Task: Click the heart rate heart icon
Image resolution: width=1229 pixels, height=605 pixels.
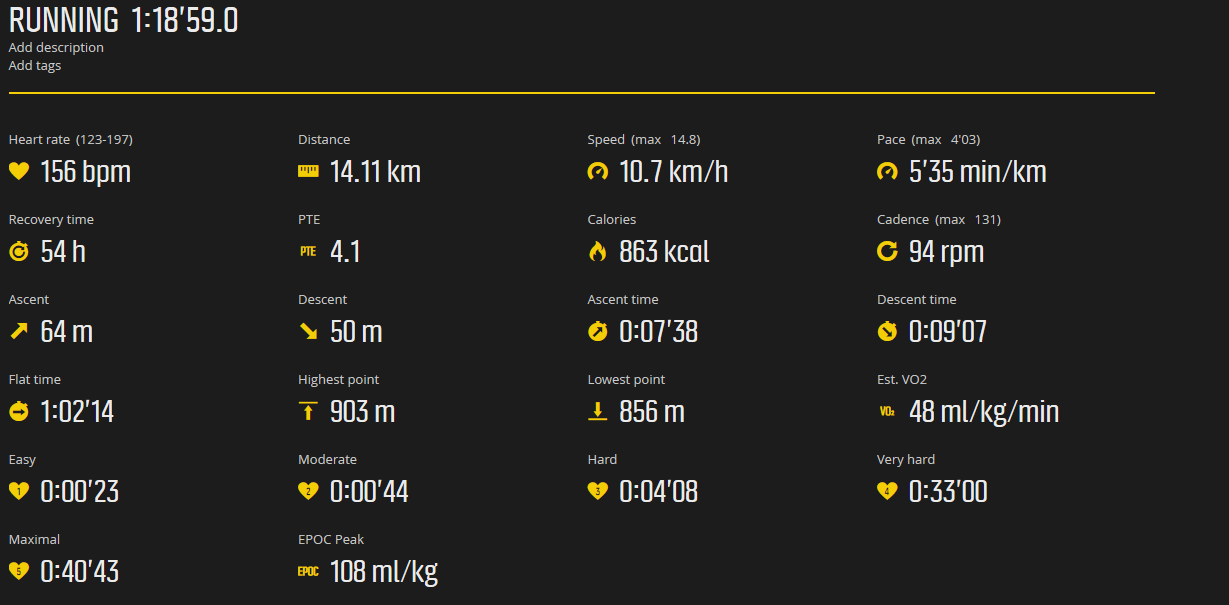Action: pos(19,171)
